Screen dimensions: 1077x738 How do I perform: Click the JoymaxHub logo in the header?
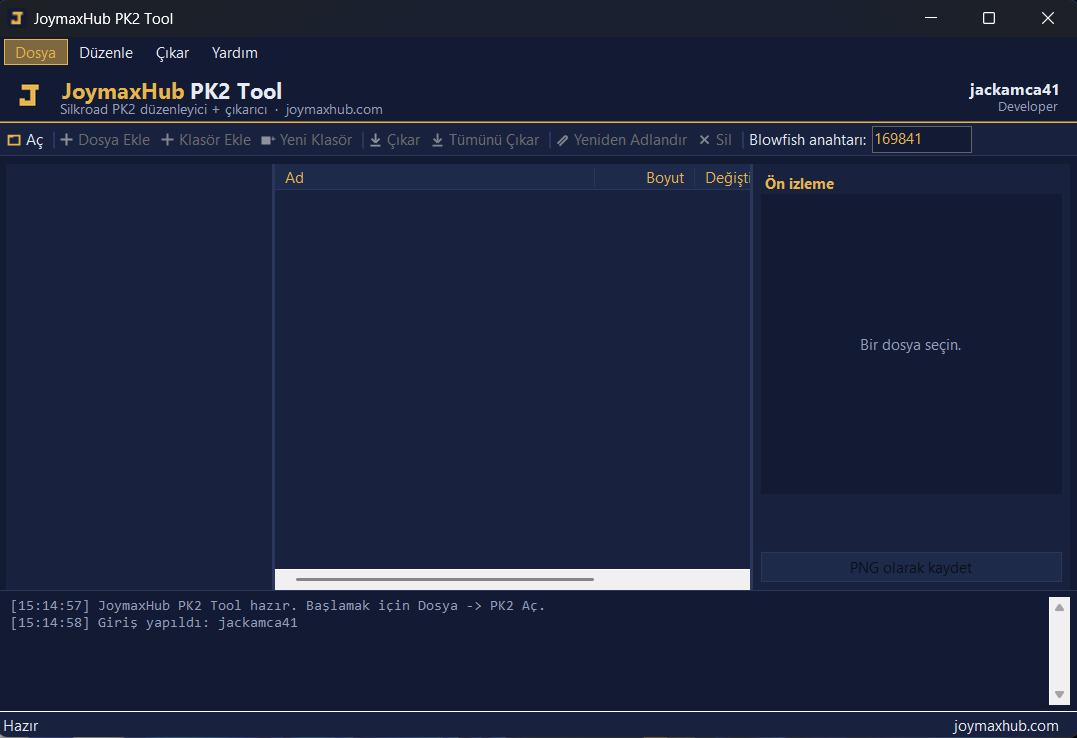click(29, 95)
